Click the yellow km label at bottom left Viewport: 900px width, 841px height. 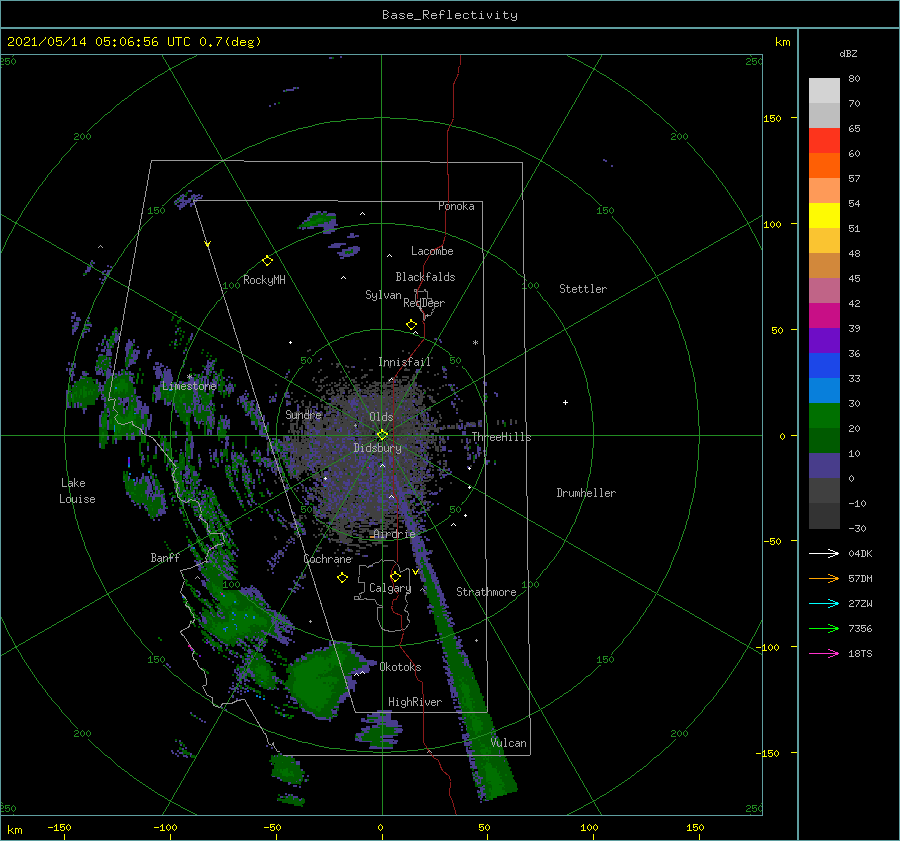click(x=14, y=830)
